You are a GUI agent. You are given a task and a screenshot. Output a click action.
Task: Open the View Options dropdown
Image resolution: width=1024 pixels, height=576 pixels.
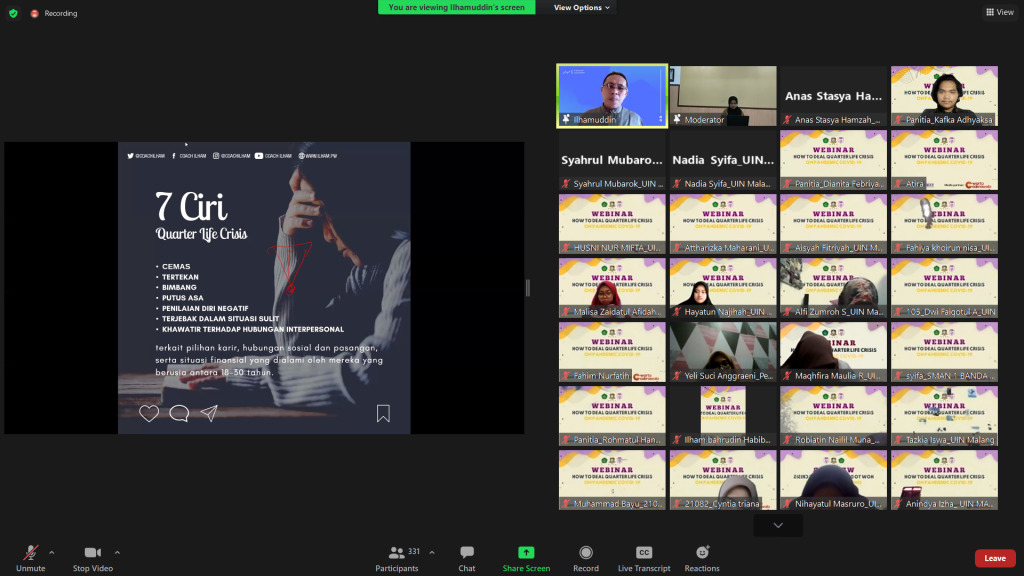point(582,7)
